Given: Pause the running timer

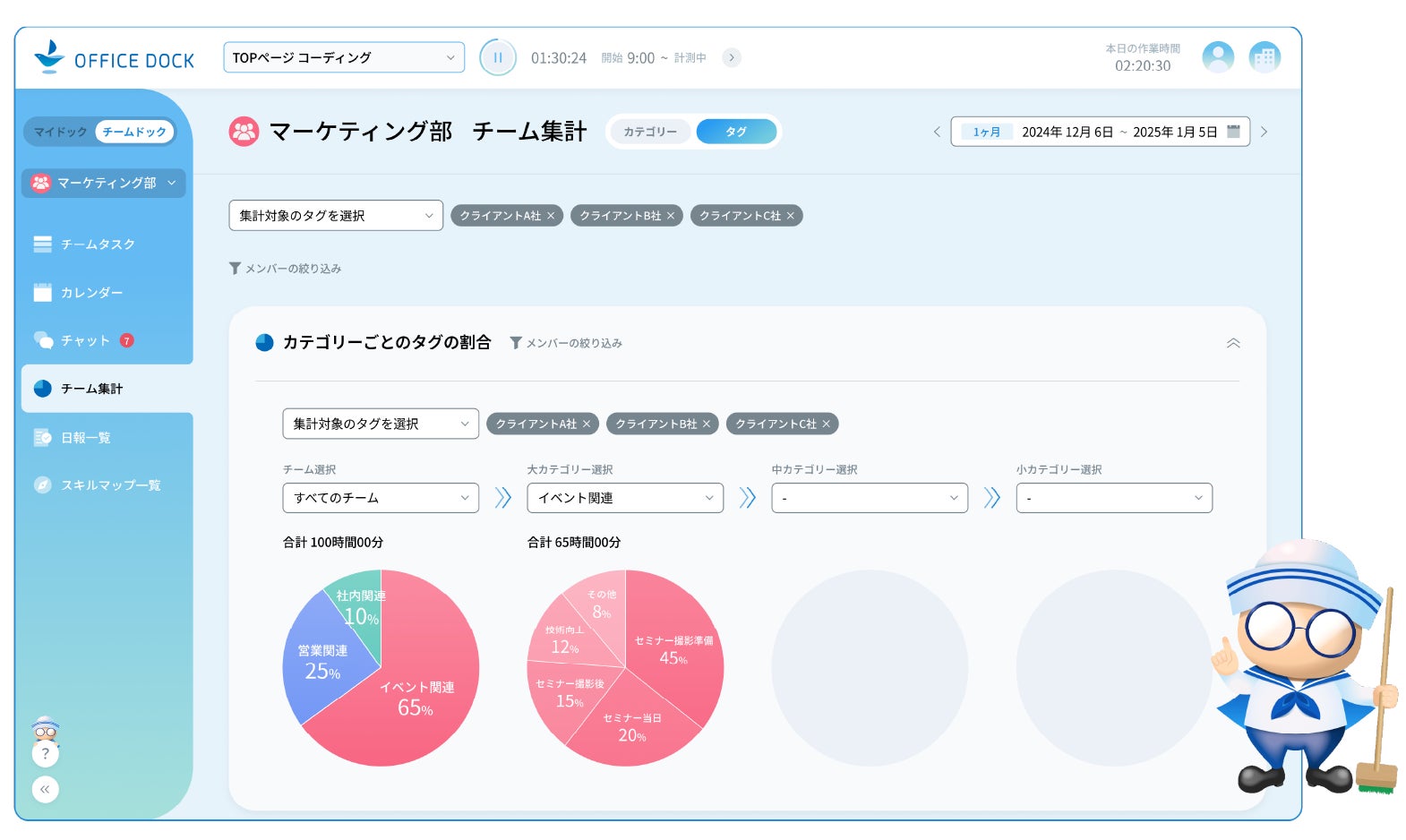Looking at the screenshot, I should tap(498, 57).
